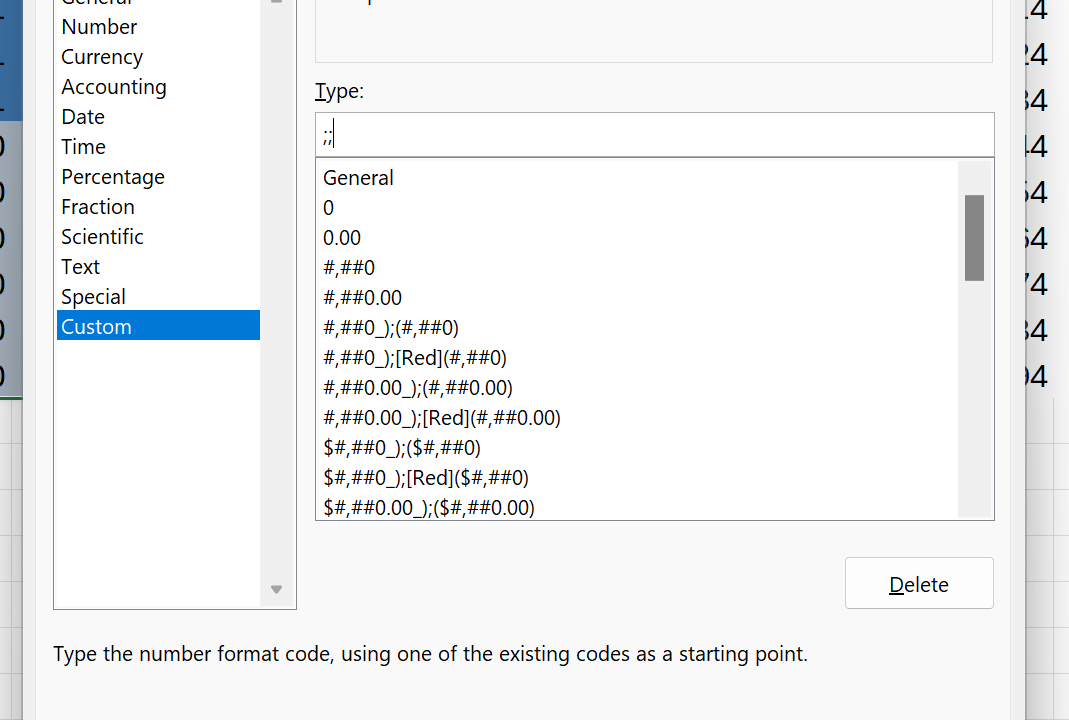Select the #,##0.00 format code
Viewport: 1069px width, 720px height.
[362, 298]
